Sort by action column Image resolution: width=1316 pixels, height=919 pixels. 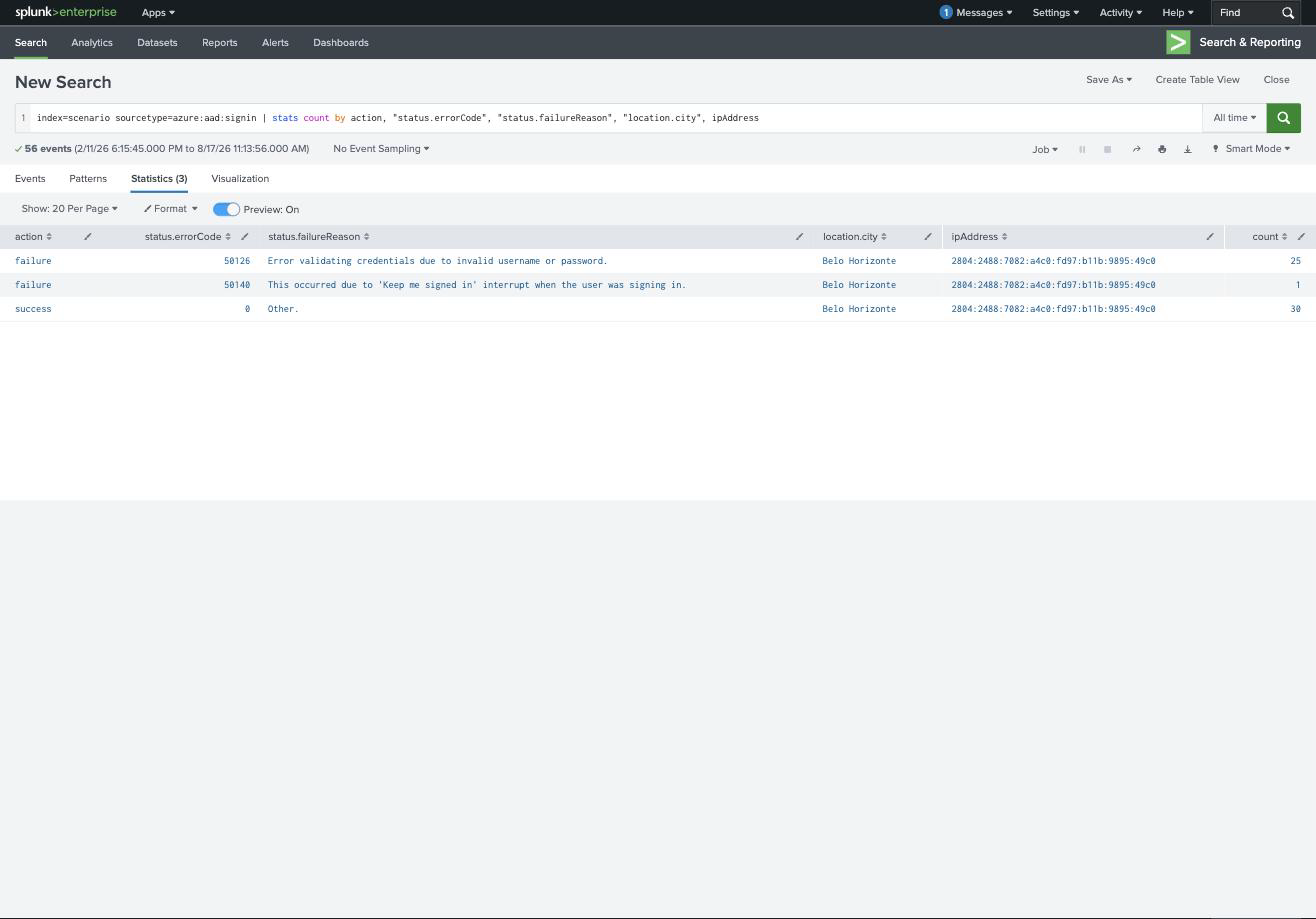[x=33, y=237]
